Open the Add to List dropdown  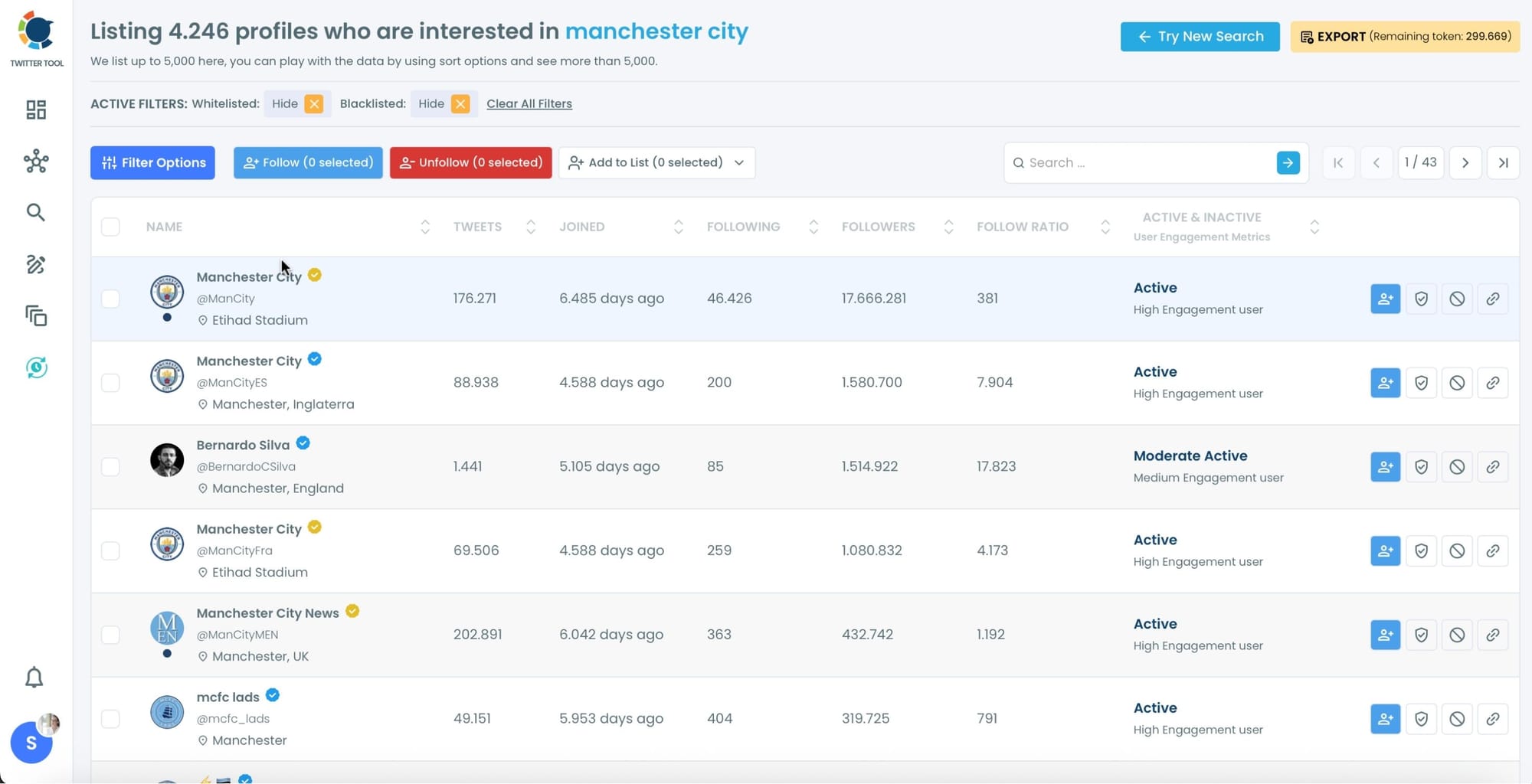click(x=656, y=162)
